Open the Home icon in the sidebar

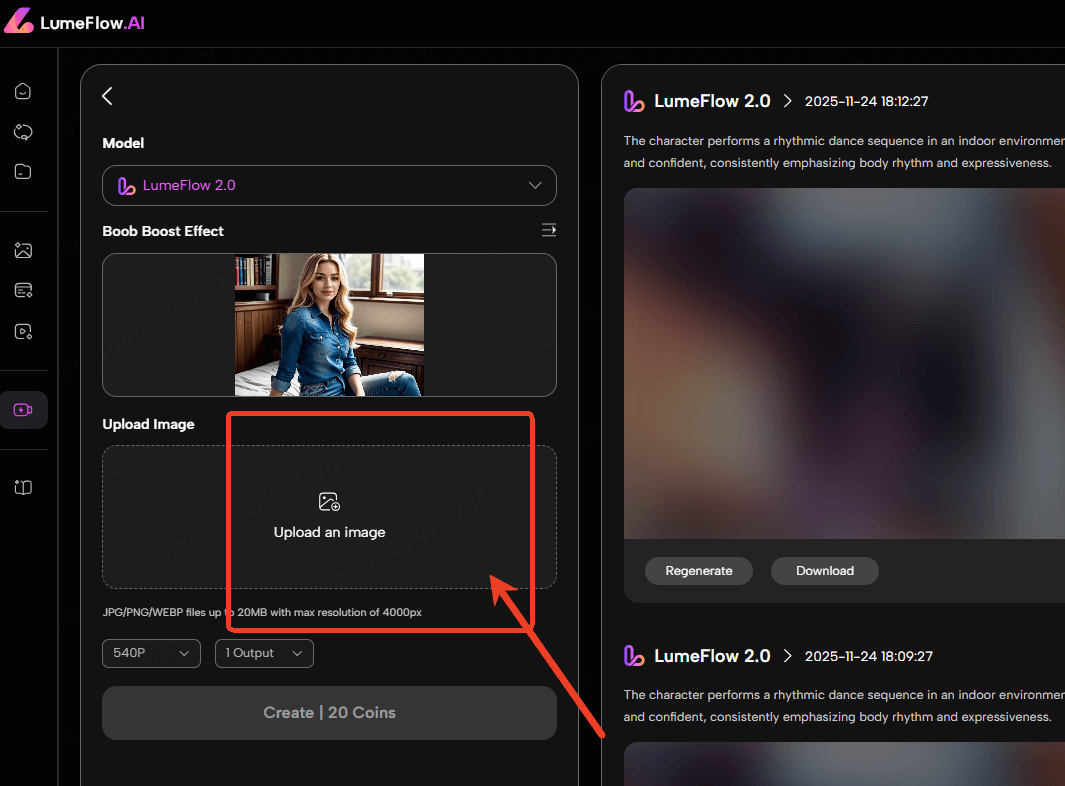point(23,91)
